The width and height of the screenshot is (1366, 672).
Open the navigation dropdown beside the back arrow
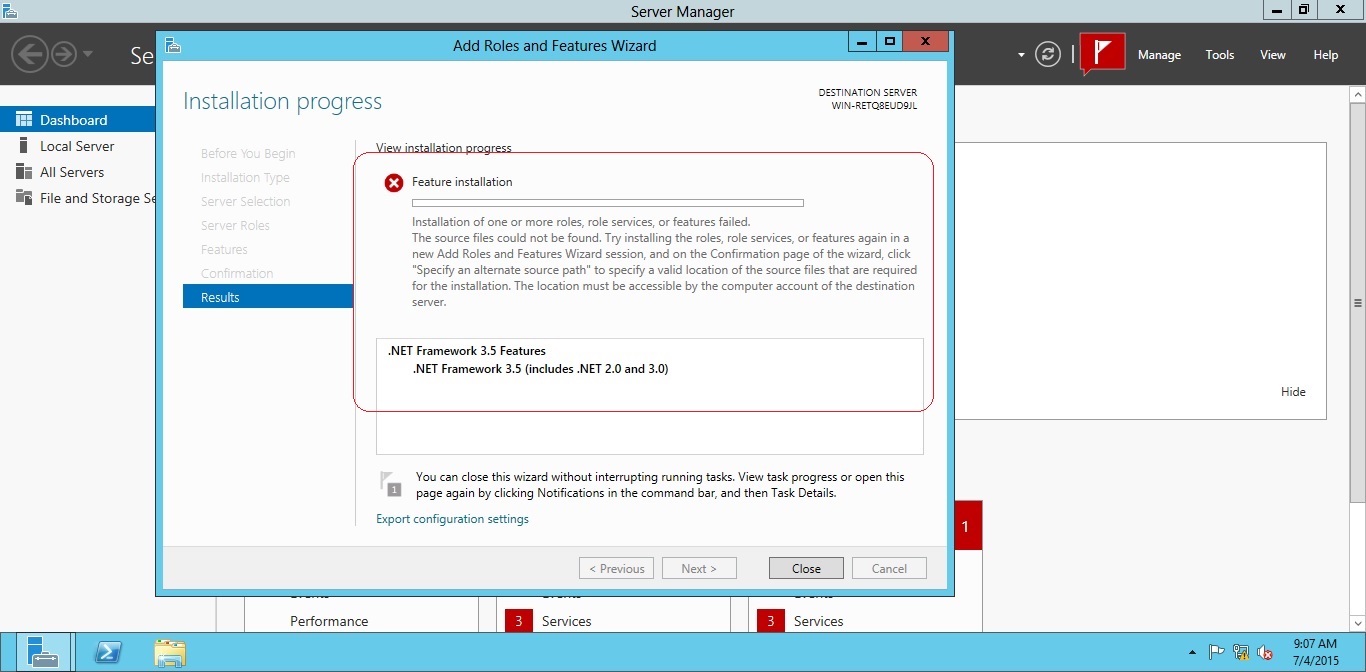[x=85, y=54]
